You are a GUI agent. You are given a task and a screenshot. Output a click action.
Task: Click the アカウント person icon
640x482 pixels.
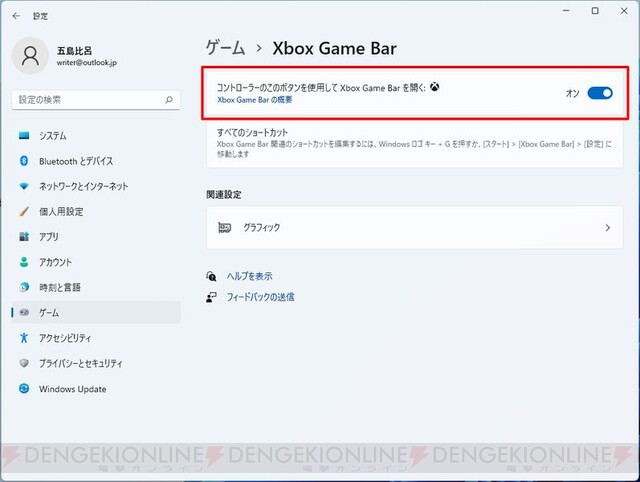(24, 262)
